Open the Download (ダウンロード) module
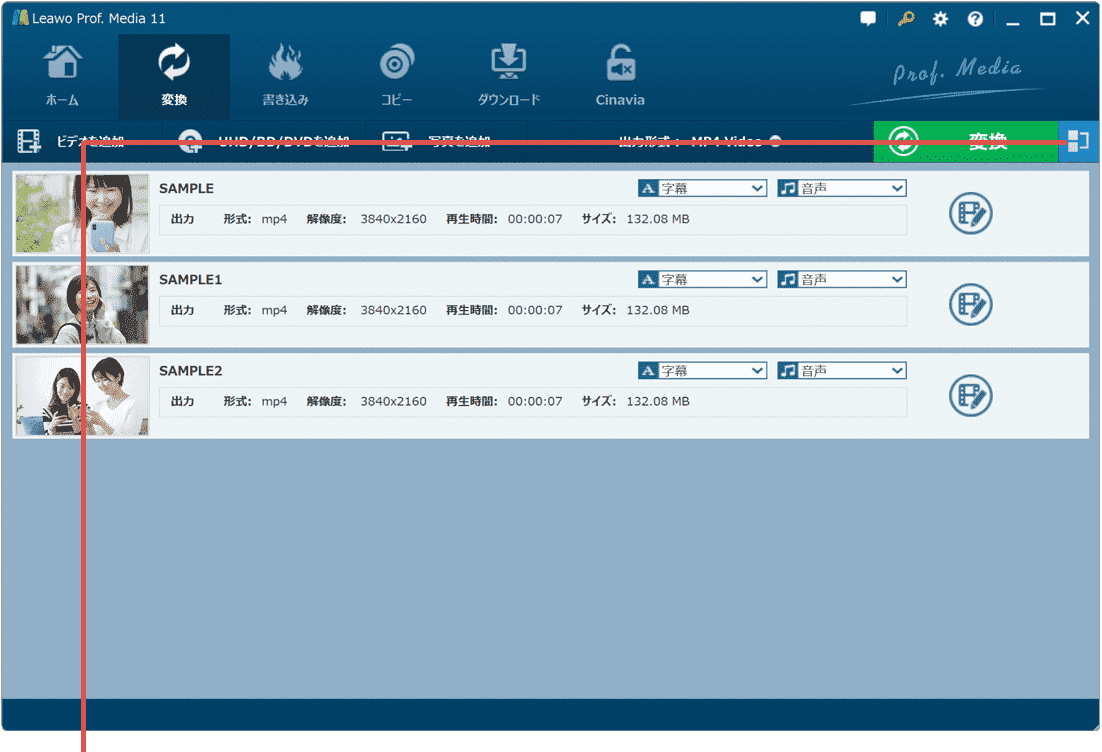 (508, 76)
